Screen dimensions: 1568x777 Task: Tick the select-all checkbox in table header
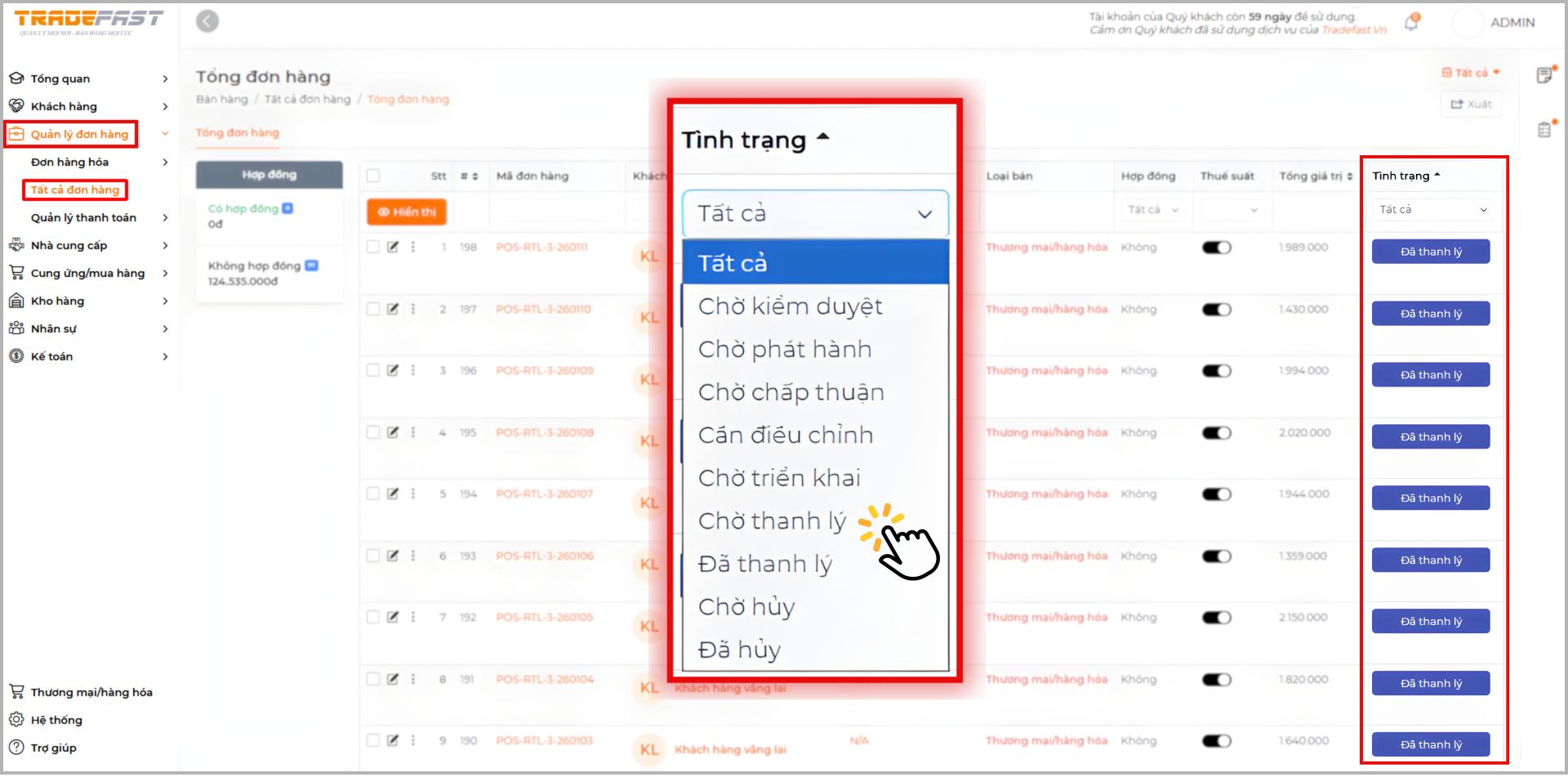pyautogui.click(x=373, y=176)
